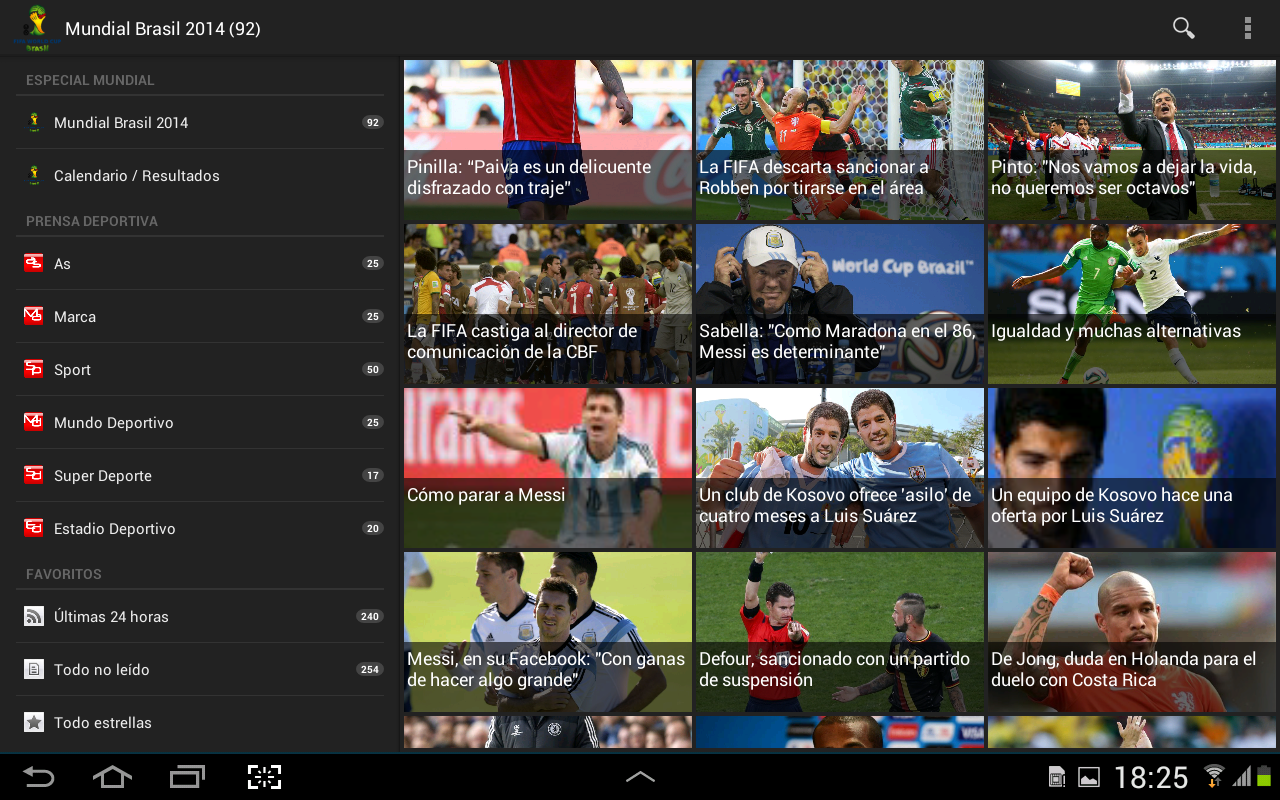Tap the As newspaper icon
The image size is (1280, 800).
(34, 263)
